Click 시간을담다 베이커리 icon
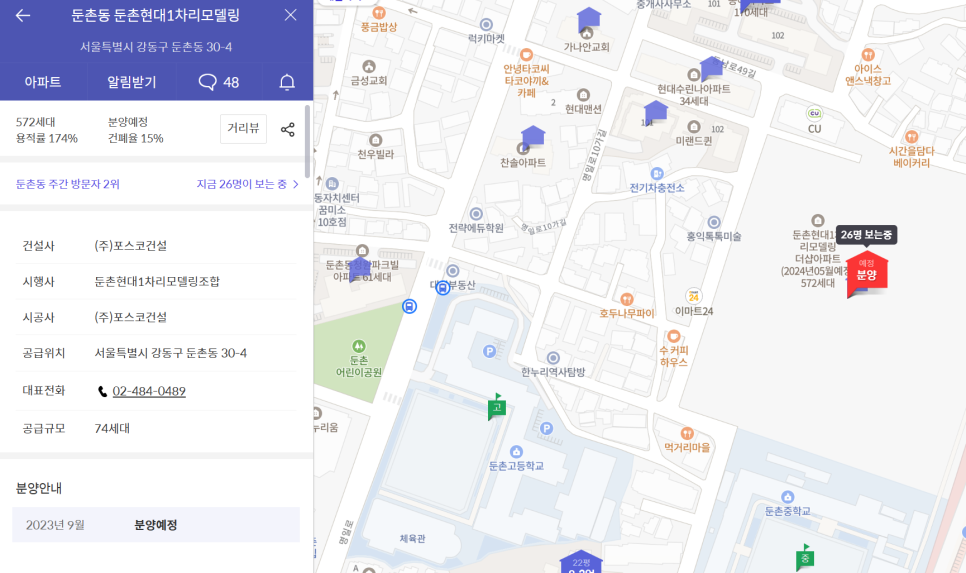The width and height of the screenshot is (966, 573). pyautogui.click(x=912, y=137)
